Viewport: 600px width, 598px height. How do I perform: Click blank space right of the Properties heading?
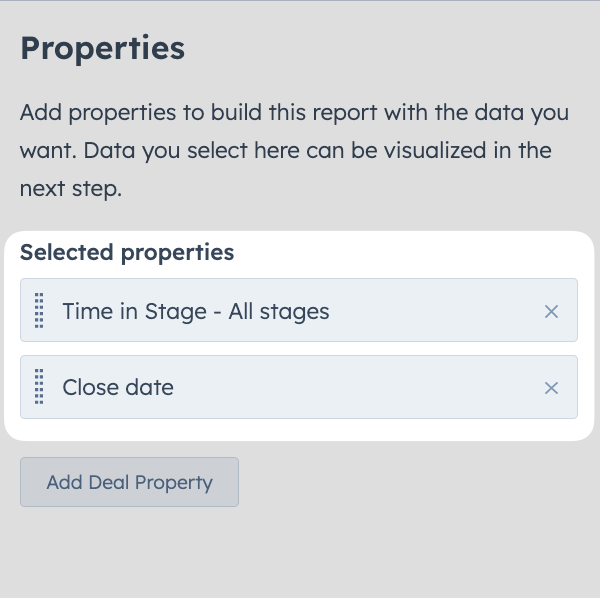[390, 48]
